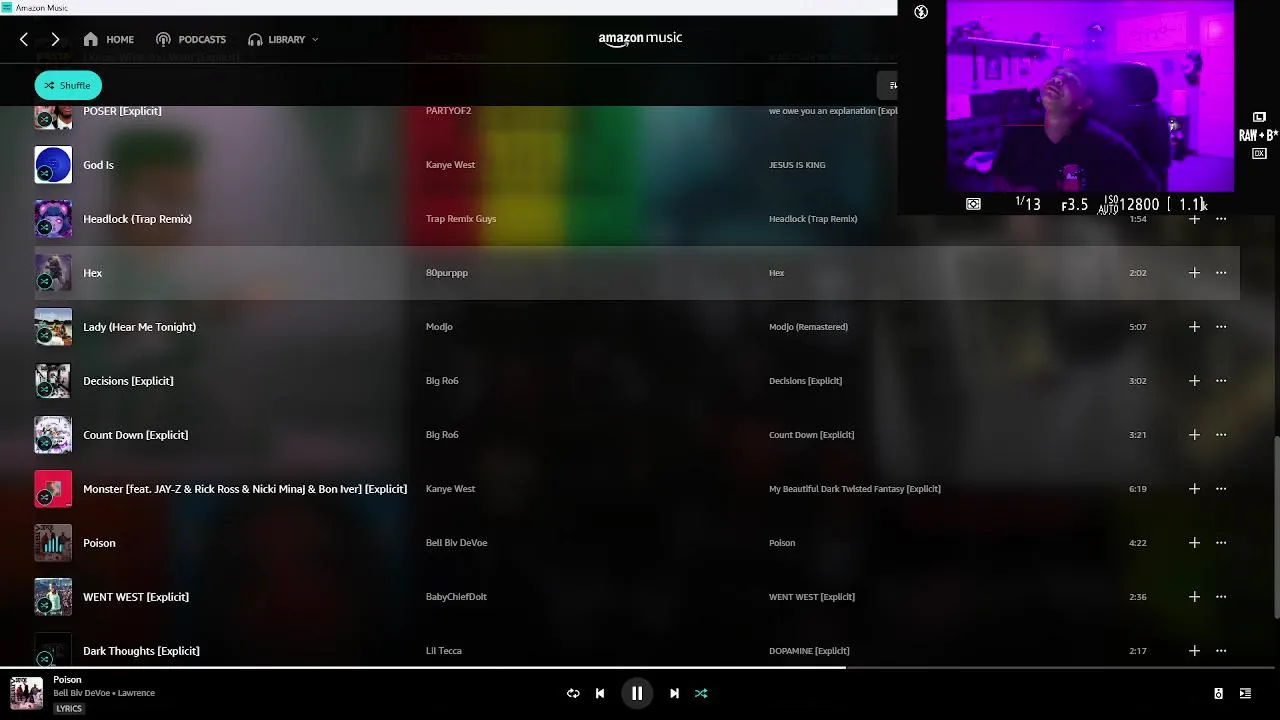Add Decisions [Explicit] with plus icon
1280x720 pixels.
[x=1194, y=381]
